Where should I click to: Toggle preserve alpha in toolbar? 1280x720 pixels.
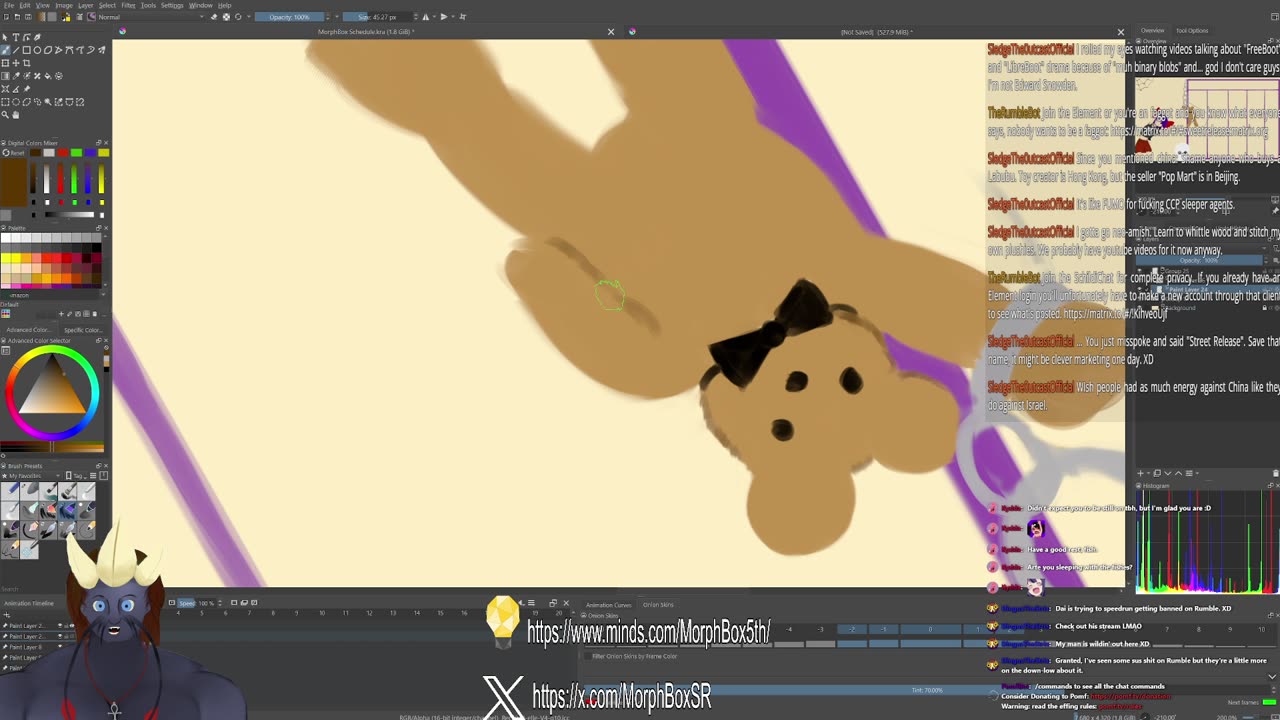click(x=226, y=17)
